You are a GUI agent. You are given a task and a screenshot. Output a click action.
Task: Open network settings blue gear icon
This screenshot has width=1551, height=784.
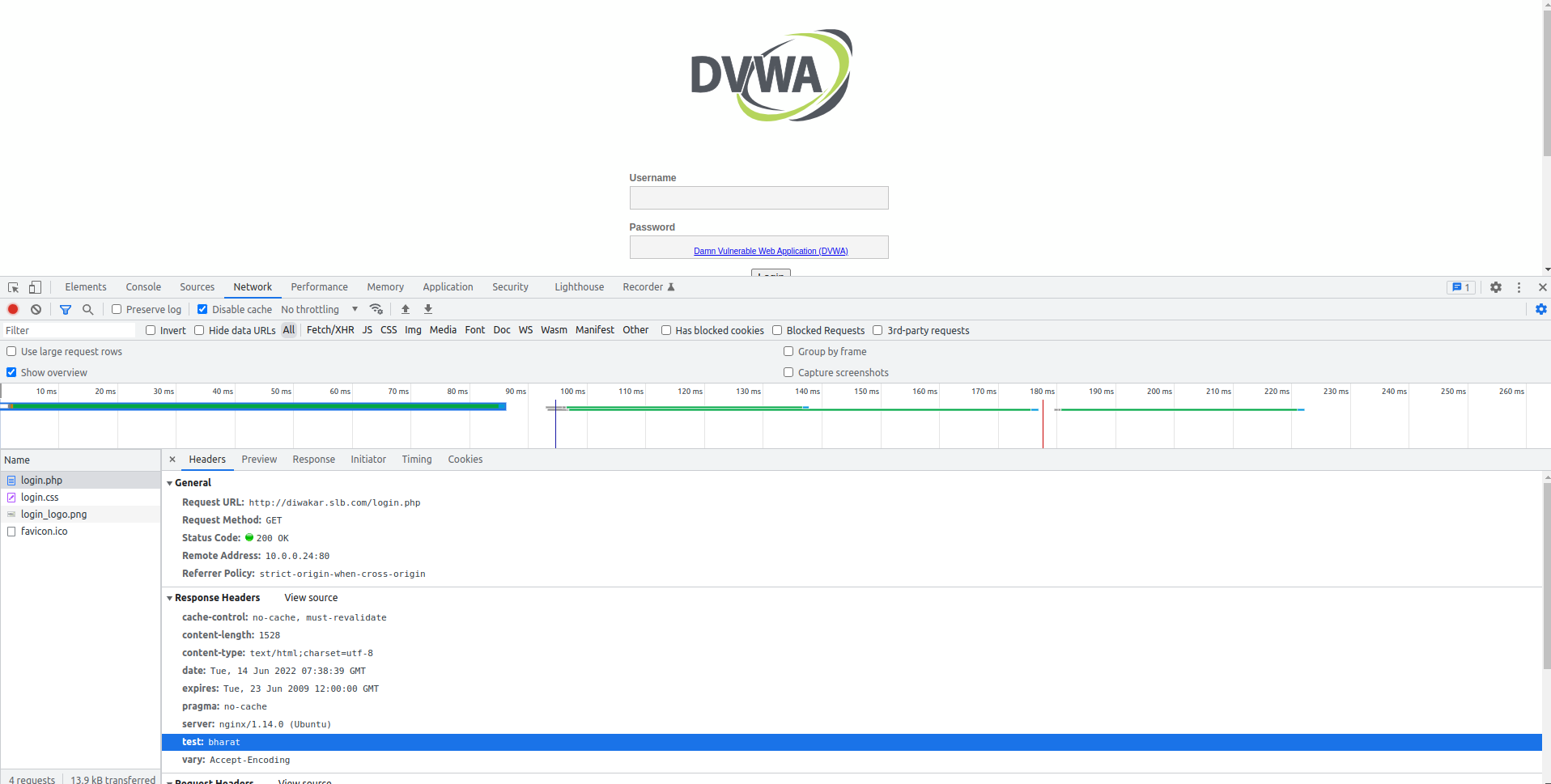(1541, 309)
